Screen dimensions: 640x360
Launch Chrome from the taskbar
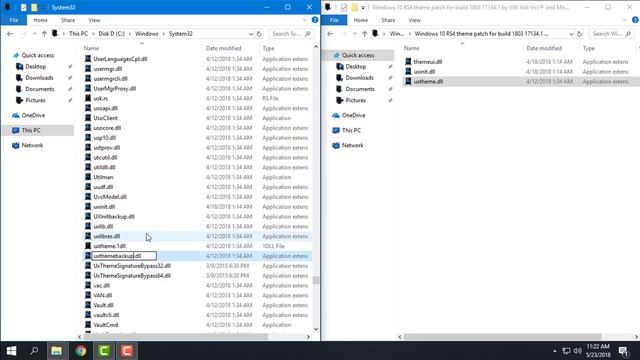[x=80, y=351]
